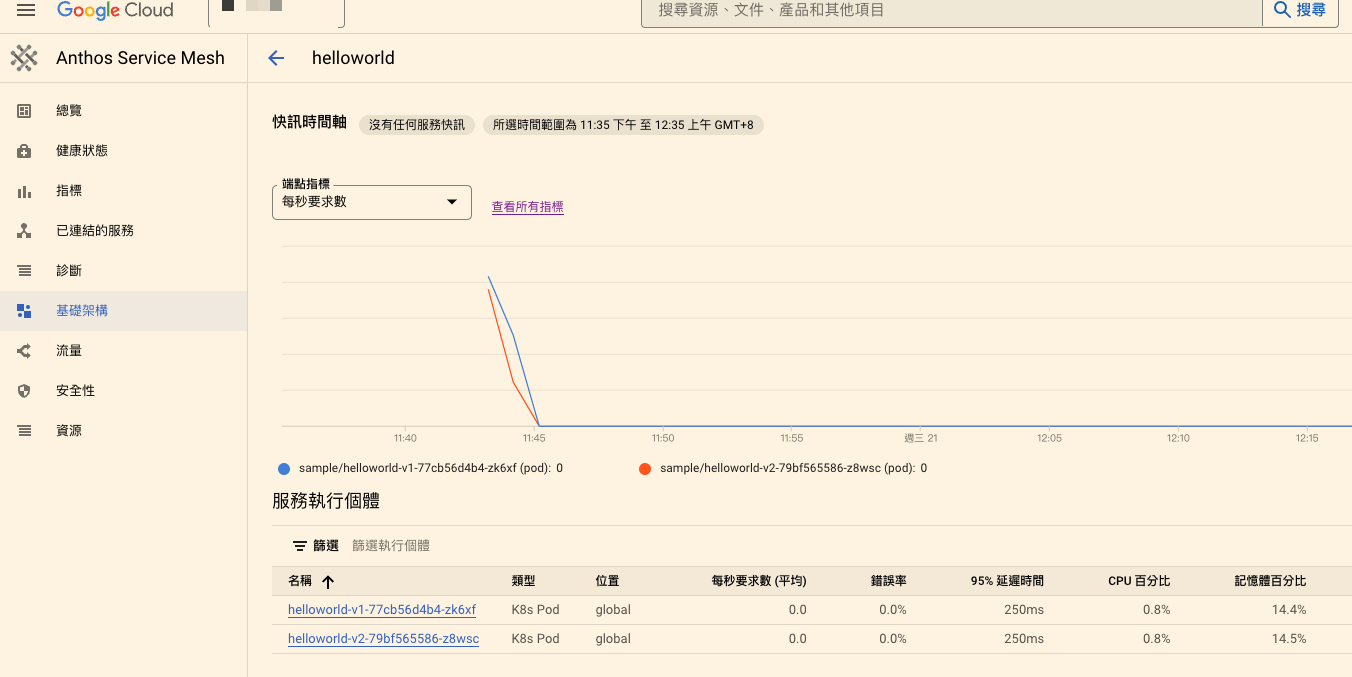1352x677 pixels.
Task: Click the 總覽 dashboard icon
Action: 24,111
